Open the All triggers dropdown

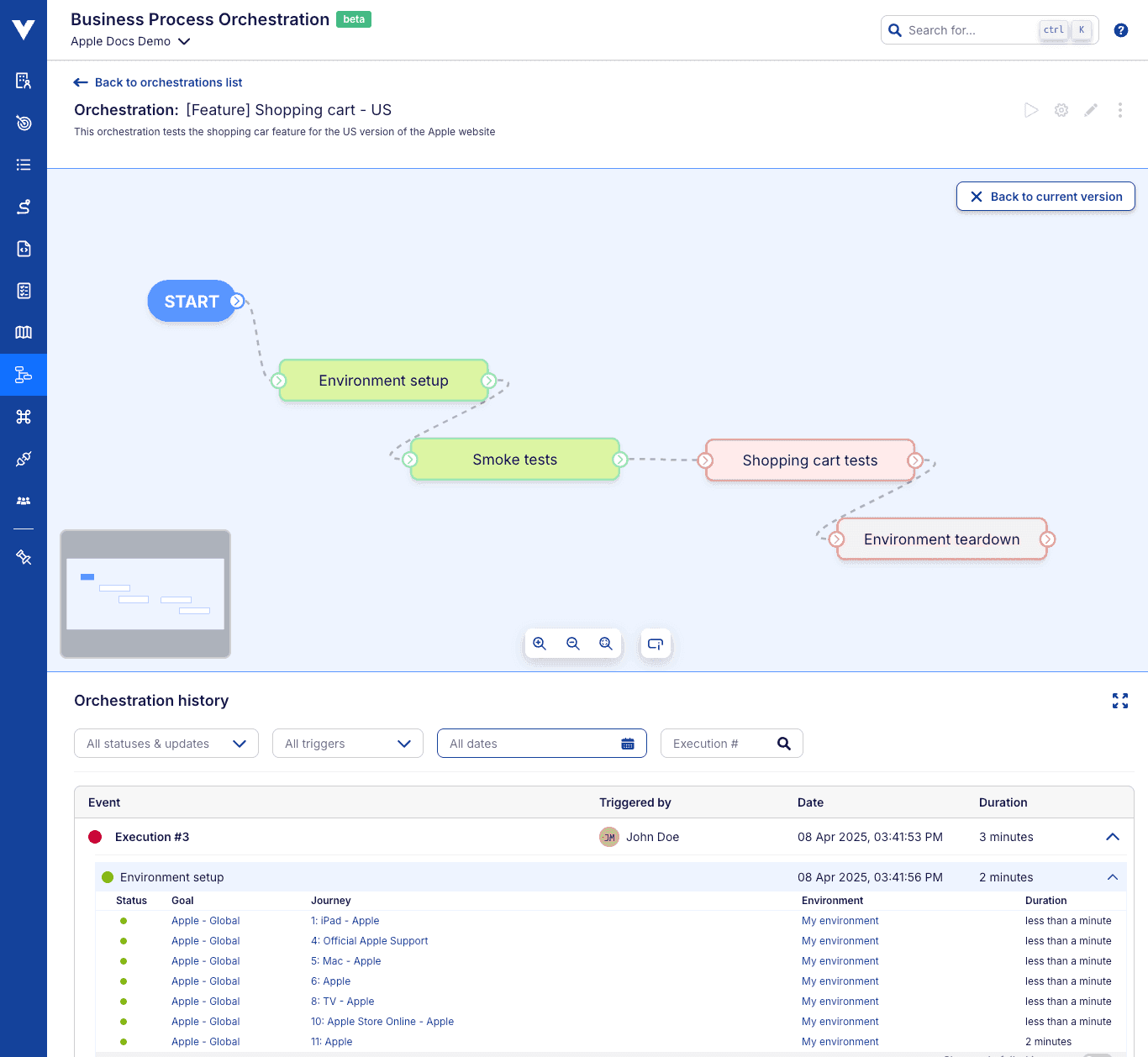tap(347, 743)
